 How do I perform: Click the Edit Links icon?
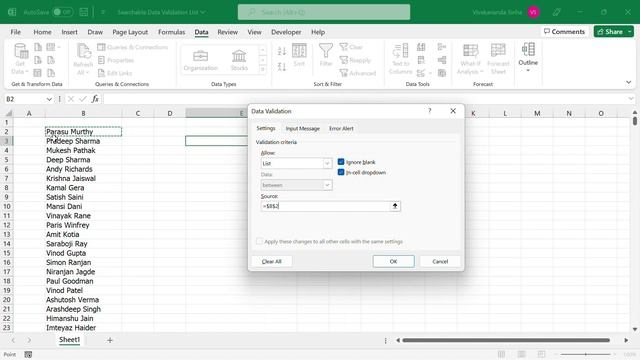(x=115, y=73)
